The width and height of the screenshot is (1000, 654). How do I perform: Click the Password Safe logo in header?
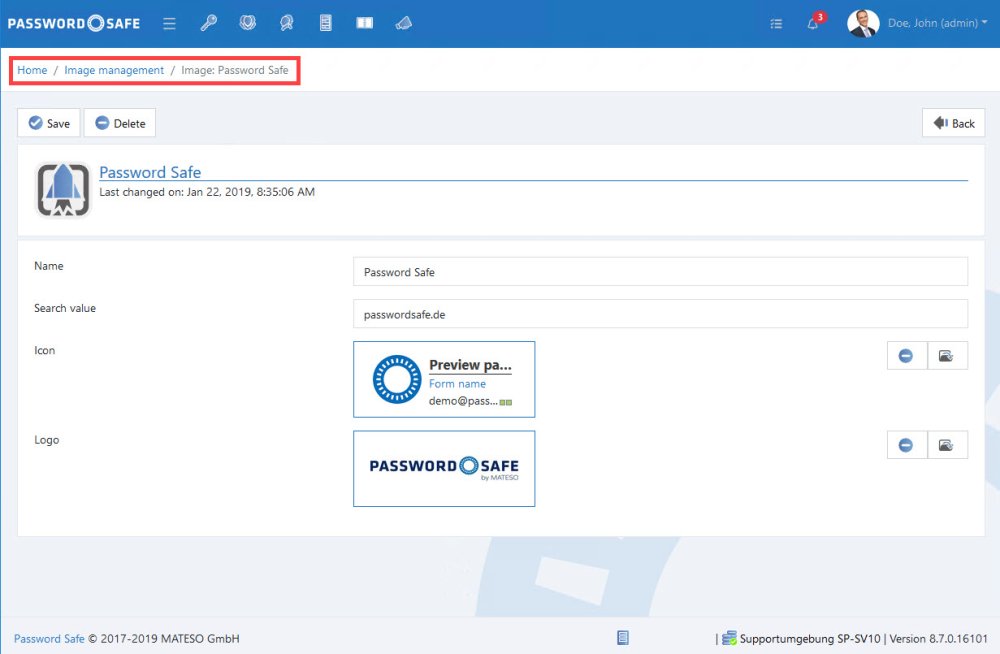(73, 24)
